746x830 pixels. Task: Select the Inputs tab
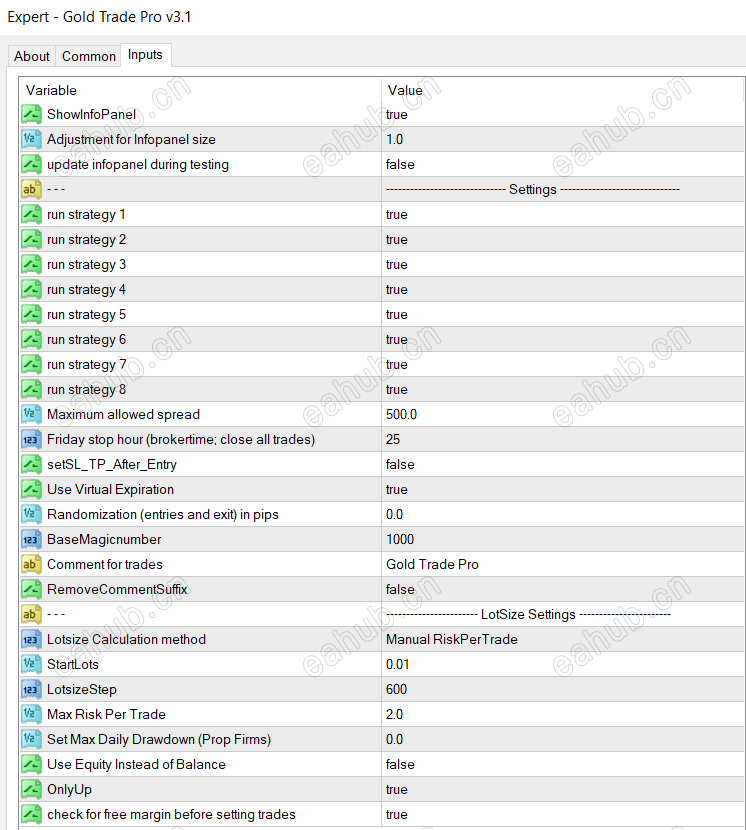pos(145,55)
